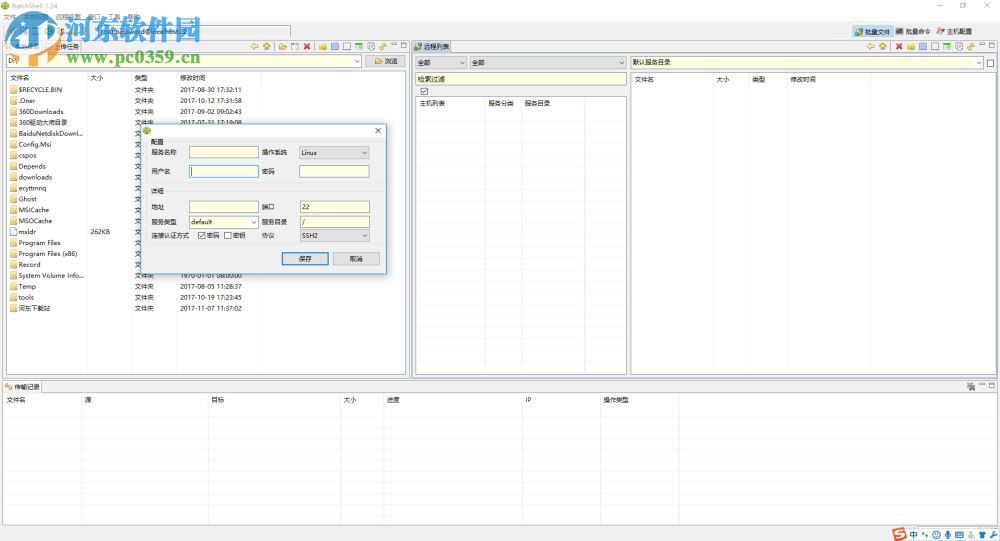Screen dimensions: 1000x541
Task: Click the yellow folder icon in local panel toolbar
Action: click(323, 47)
